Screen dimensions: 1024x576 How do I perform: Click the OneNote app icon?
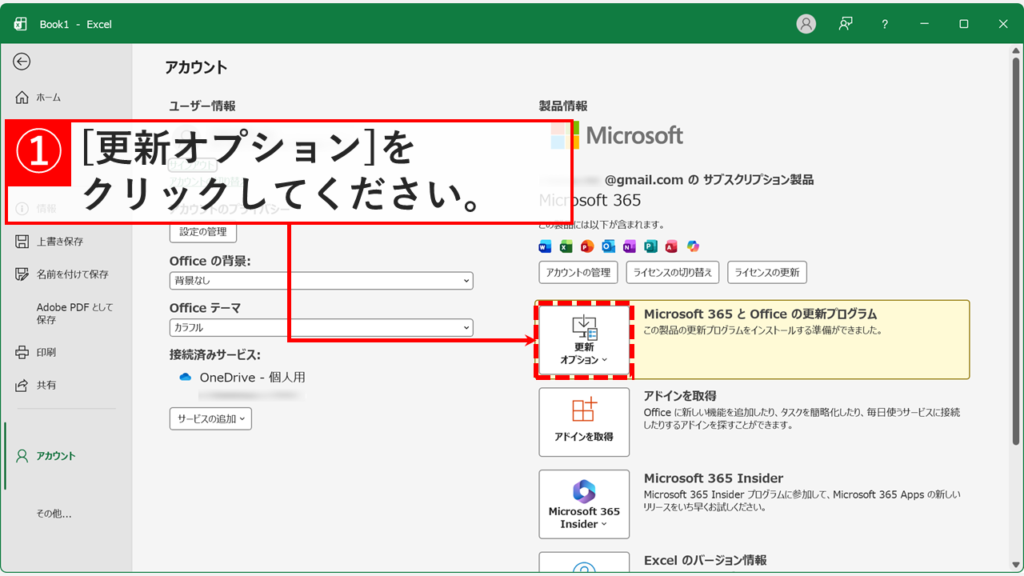(x=629, y=246)
